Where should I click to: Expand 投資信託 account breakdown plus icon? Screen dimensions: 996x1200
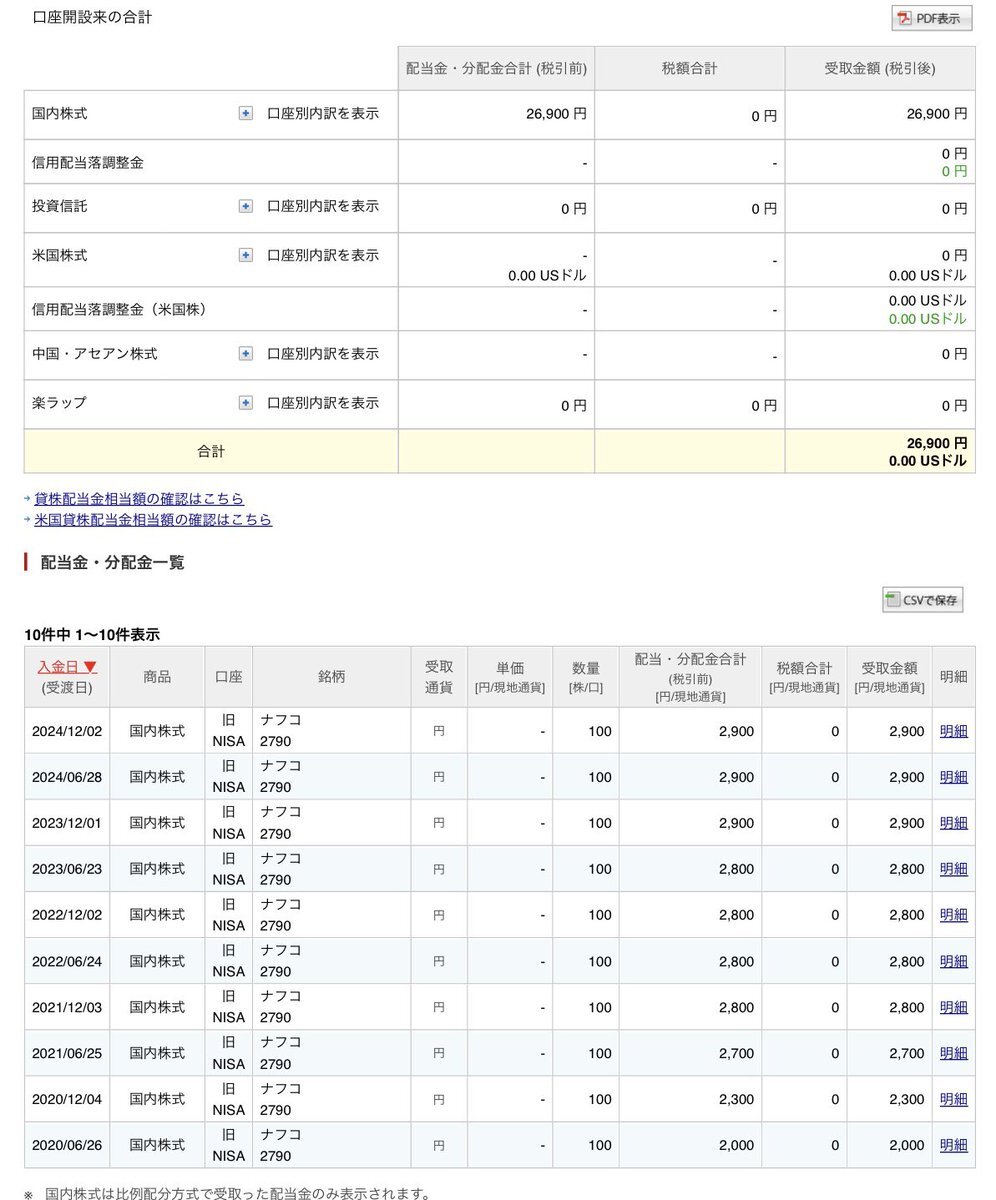(x=246, y=206)
